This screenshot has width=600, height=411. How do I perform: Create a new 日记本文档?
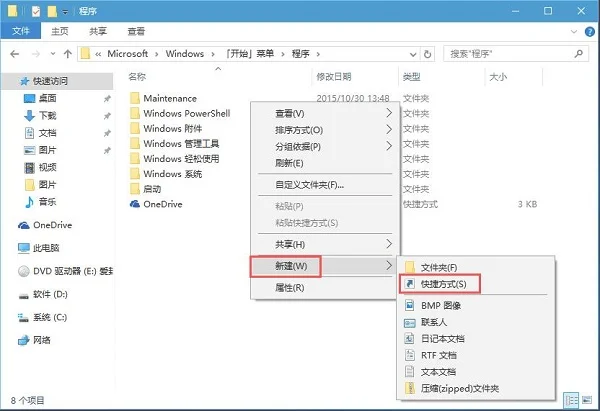pos(476,339)
